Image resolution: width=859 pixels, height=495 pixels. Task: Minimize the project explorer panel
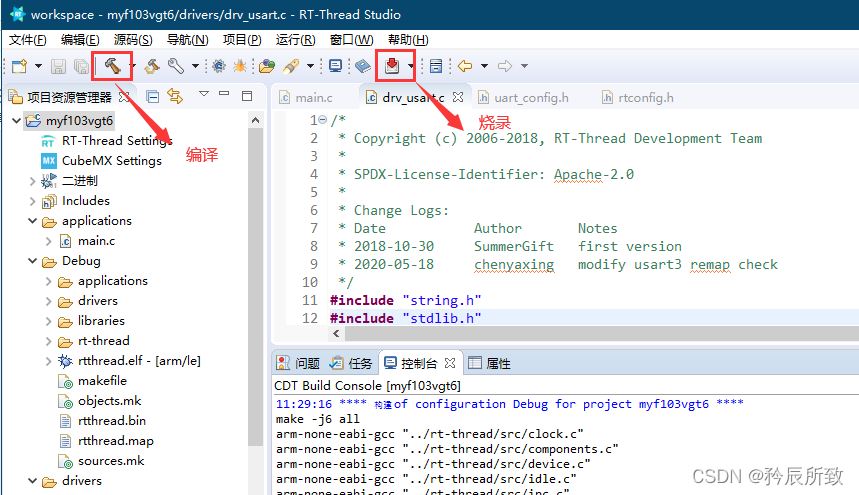224,94
